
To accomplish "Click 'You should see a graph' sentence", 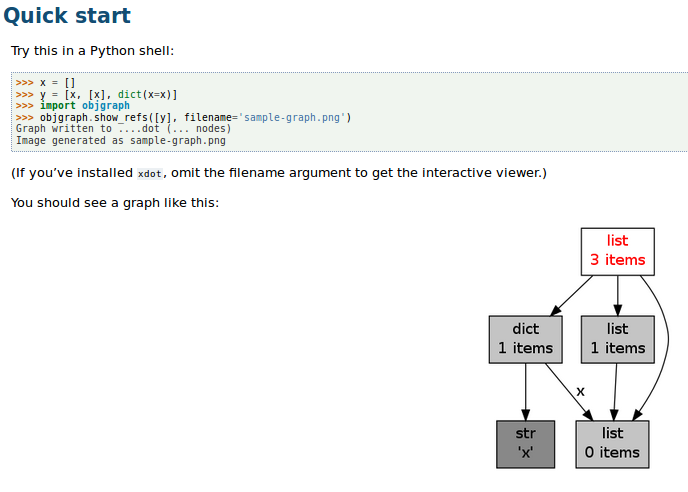I will coord(114,203).
